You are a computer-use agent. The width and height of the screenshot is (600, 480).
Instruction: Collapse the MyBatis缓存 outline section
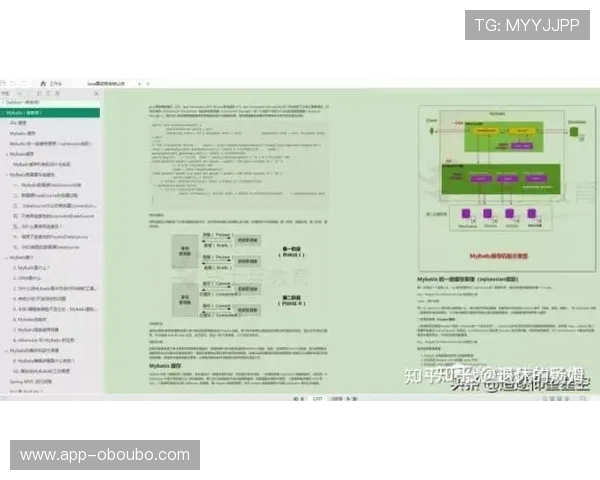(7, 154)
